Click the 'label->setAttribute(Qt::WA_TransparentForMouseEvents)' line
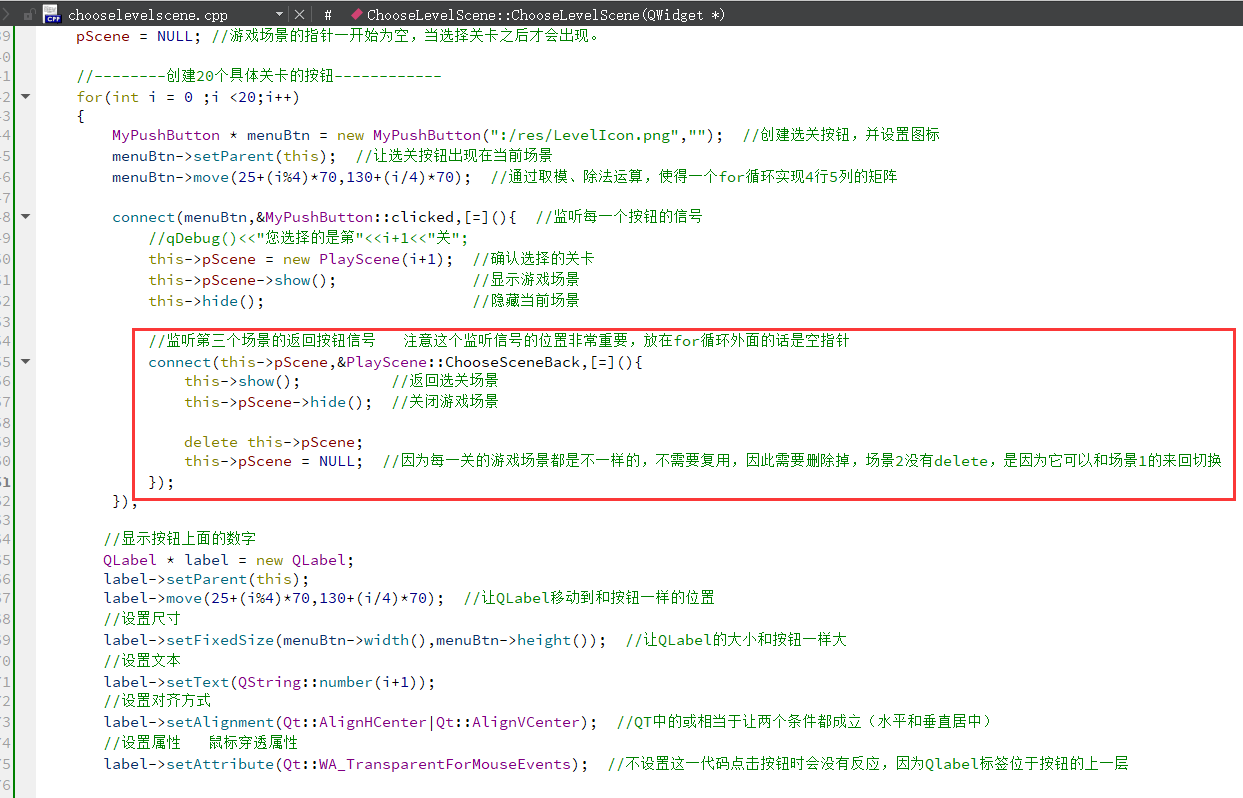Screen dimensions: 1243x798 tap(616, 764)
